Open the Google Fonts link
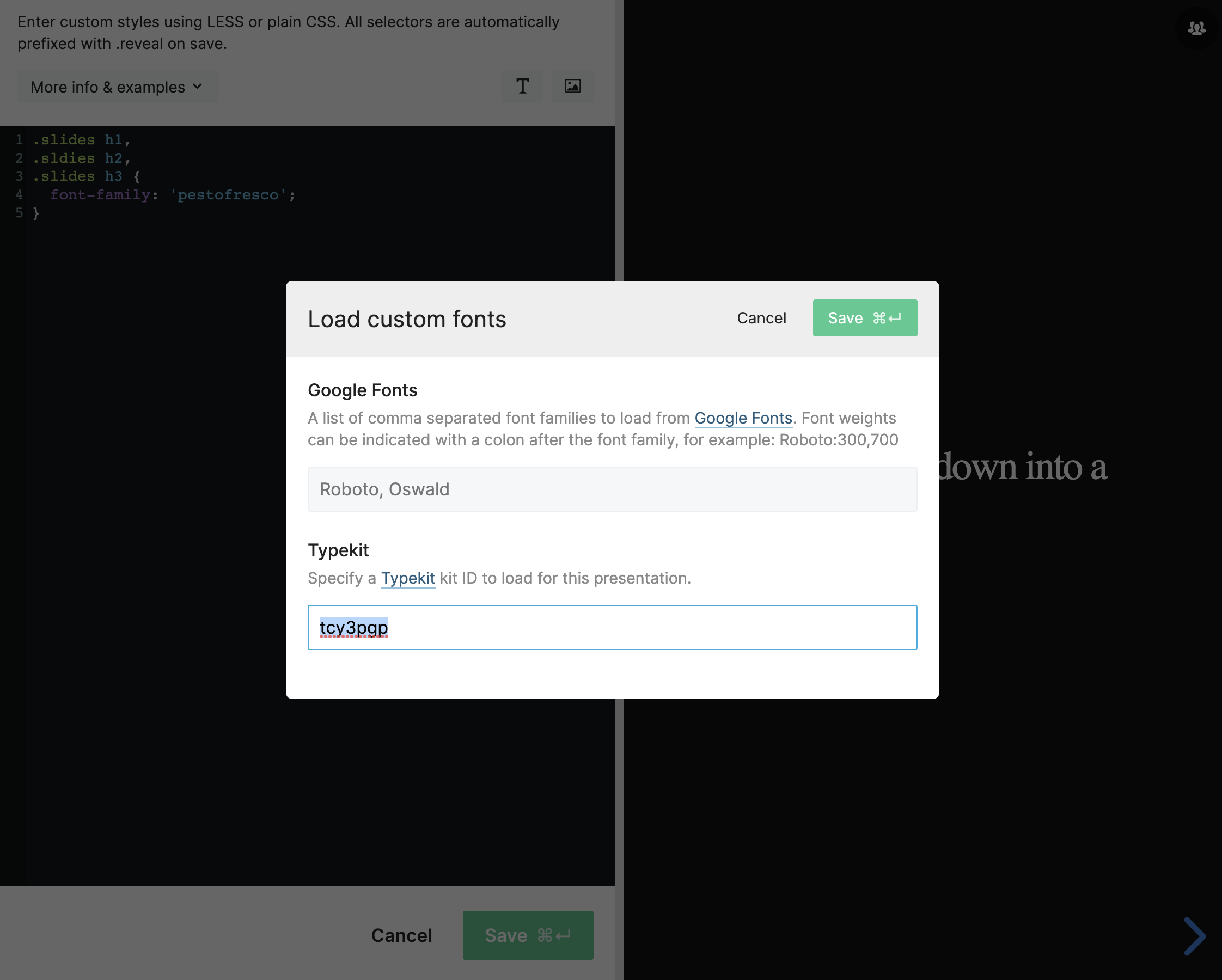 point(743,418)
